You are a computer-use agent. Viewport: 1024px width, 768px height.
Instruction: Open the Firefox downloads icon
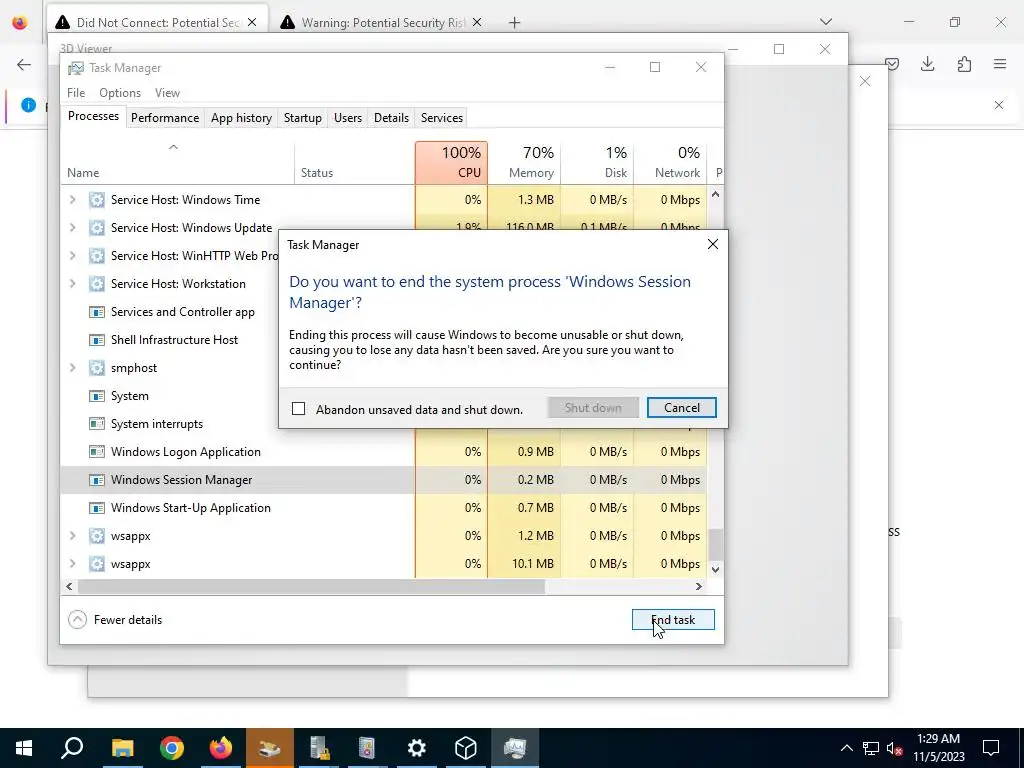point(927,64)
